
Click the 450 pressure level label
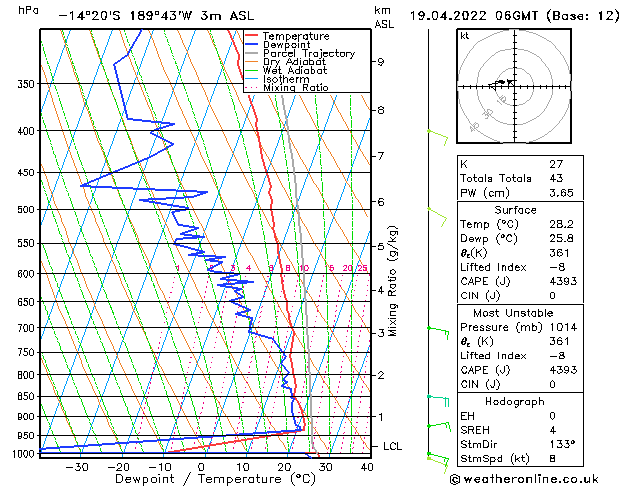click(x=26, y=173)
